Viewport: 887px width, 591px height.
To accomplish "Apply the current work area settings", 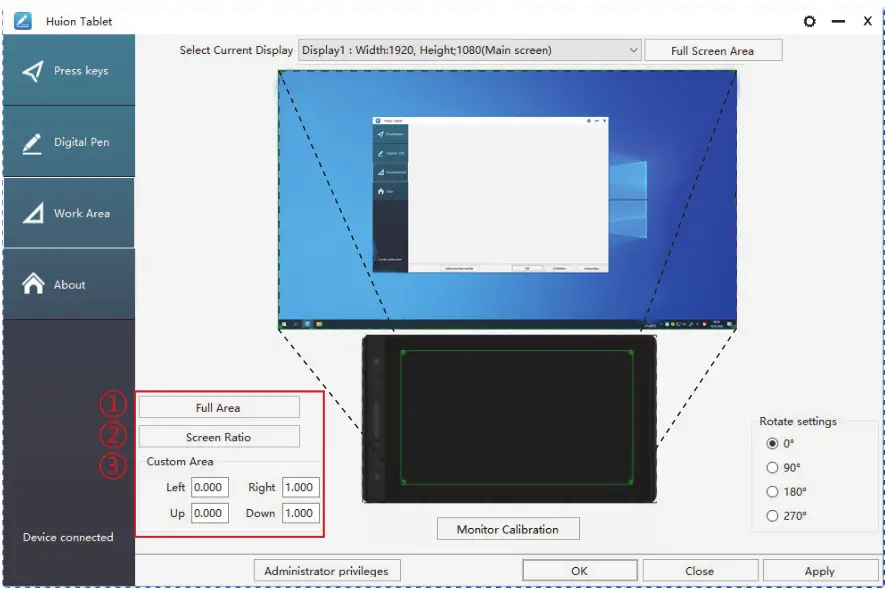I will click(x=820, y=570).
